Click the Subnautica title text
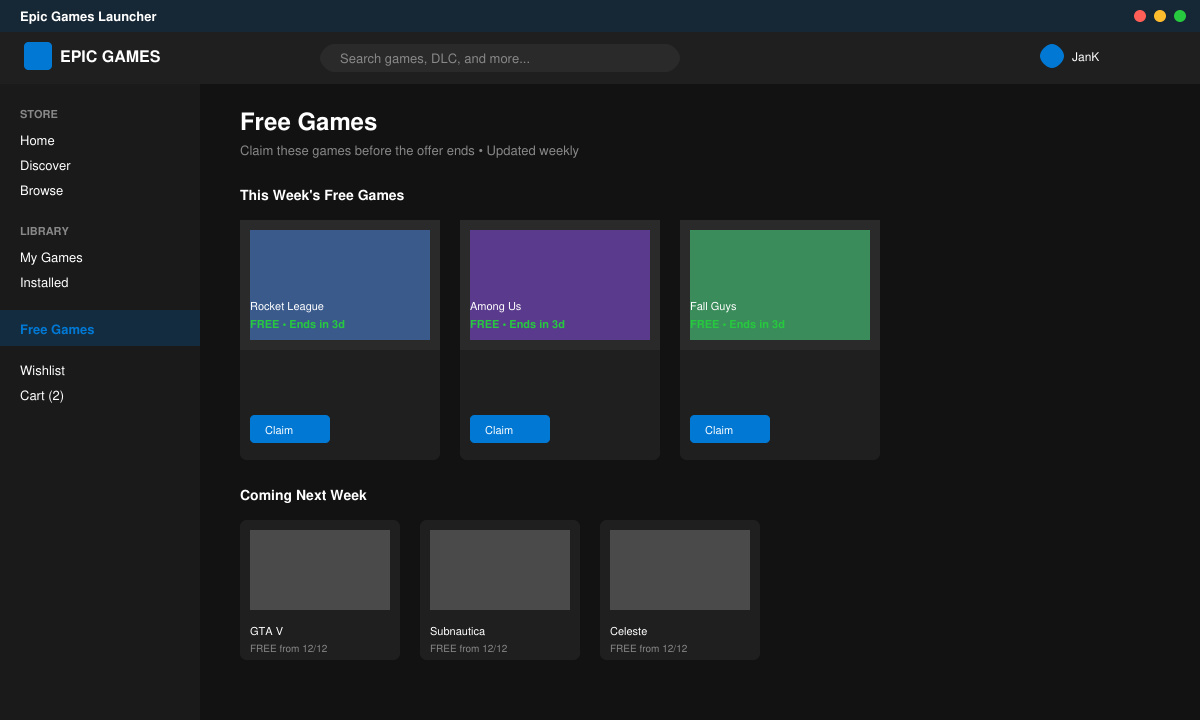Image resolution: width=1200 pixels, height=720 pixels. [x=457, y=631]
